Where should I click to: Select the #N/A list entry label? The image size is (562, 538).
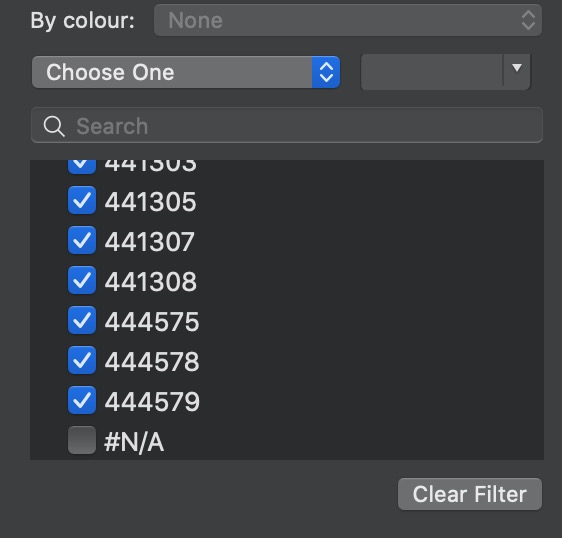pyautogui.click(x=134, y=442)
